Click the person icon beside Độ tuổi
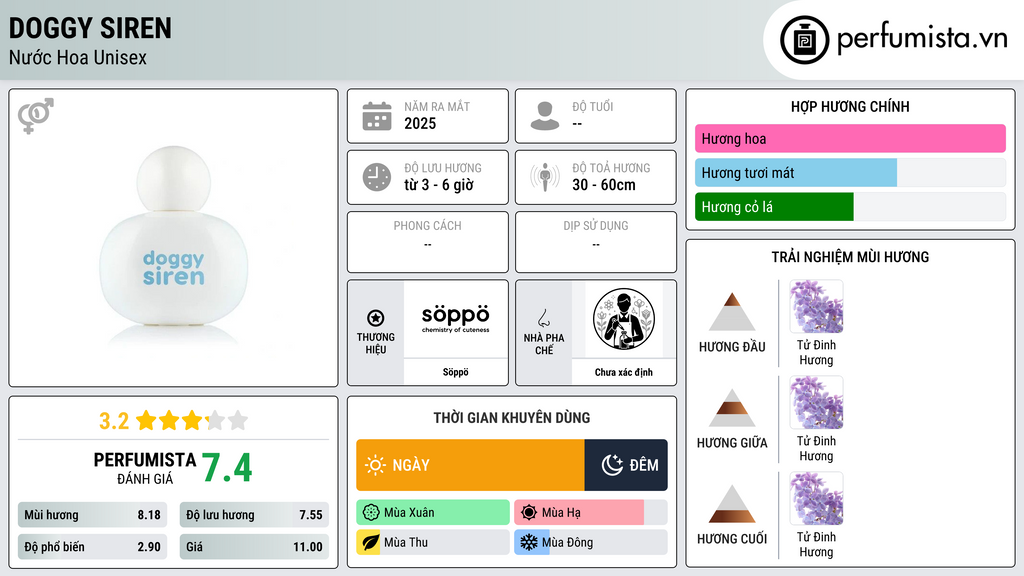 [x=545, y=116]
